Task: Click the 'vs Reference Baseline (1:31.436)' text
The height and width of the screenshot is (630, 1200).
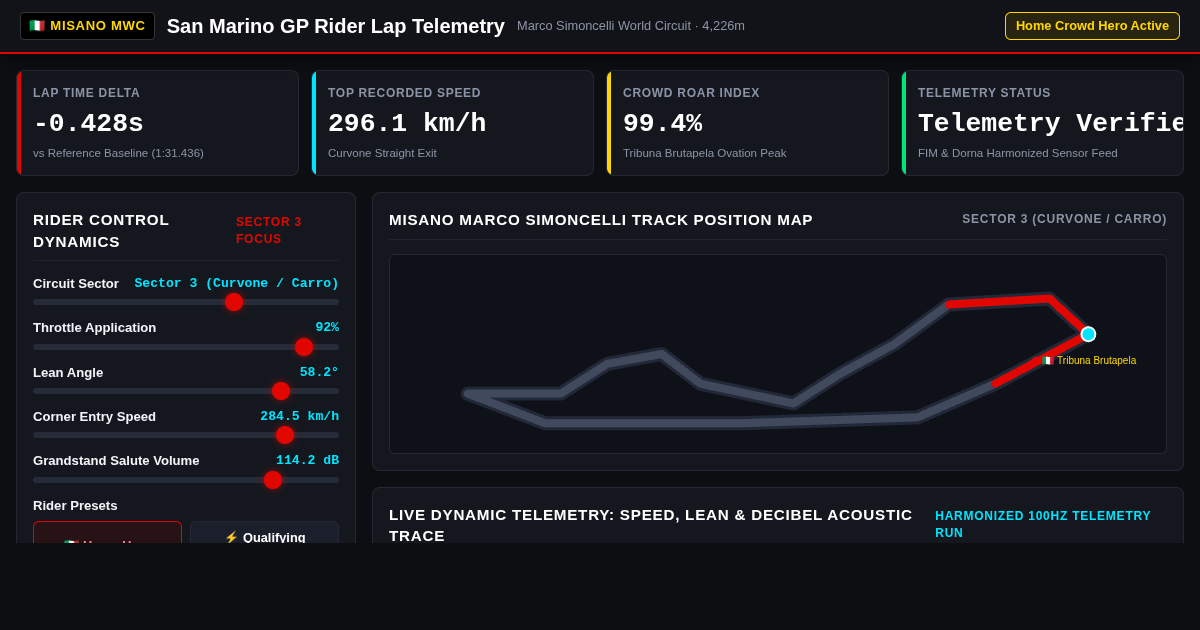Action: (x=118, y=153)
